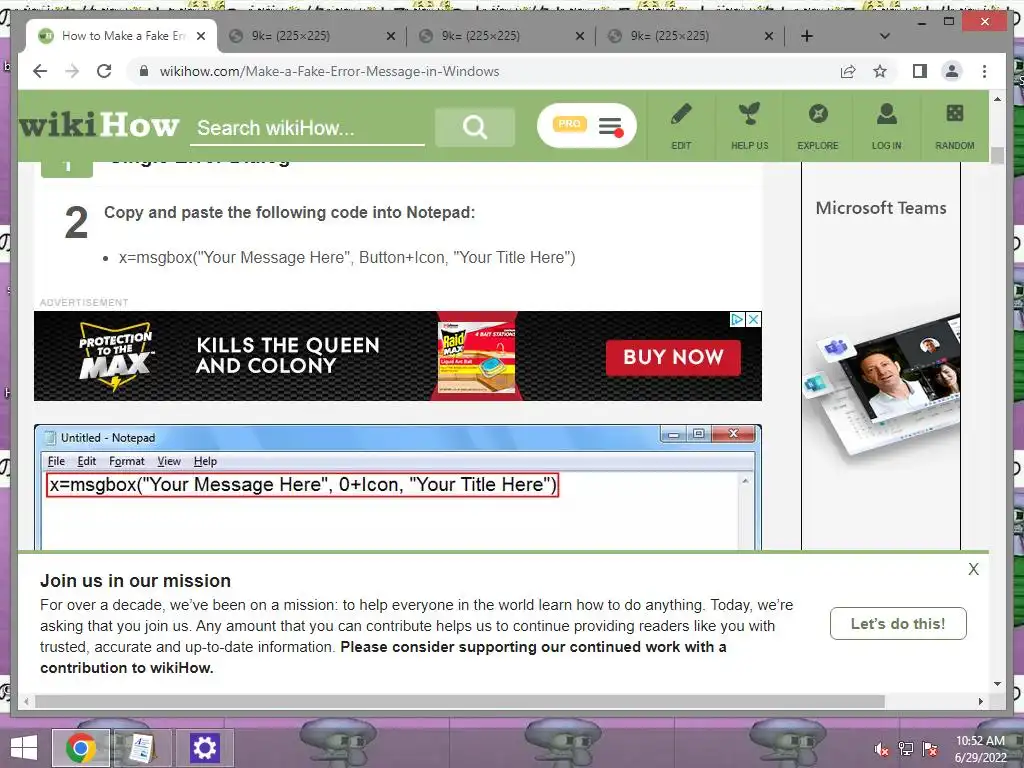1024x768 pixels.
Task: Open the document app on the taskbar
Action: click(x=141, y=748)
